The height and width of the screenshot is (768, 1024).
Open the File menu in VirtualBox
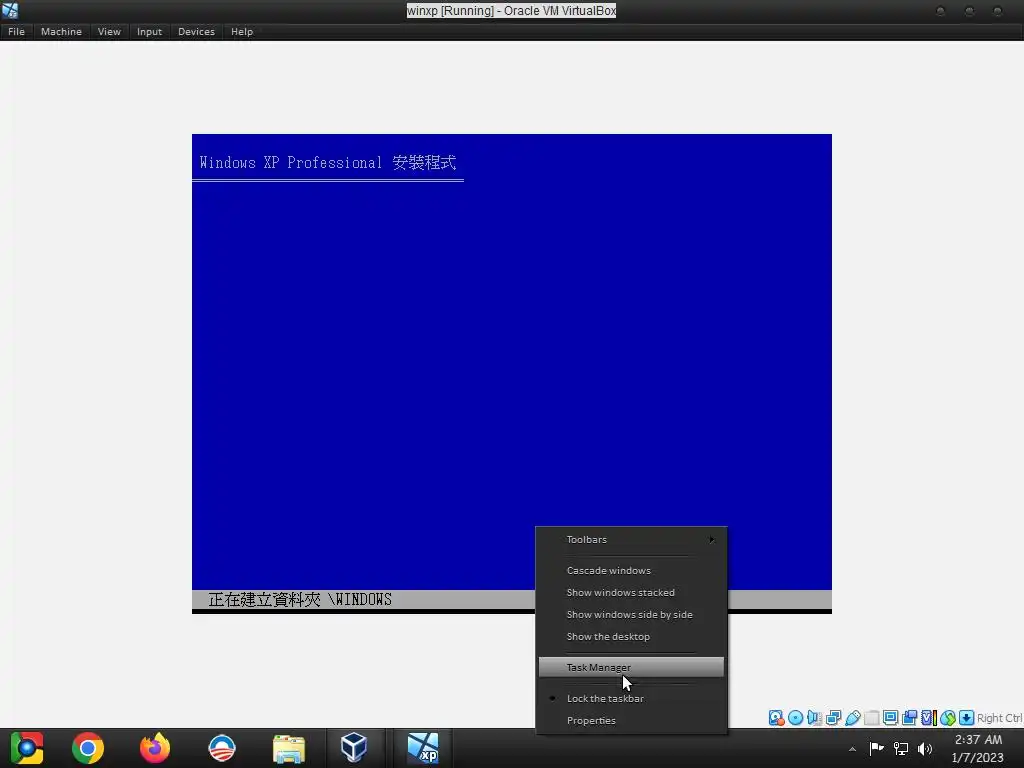click(x=16, y=31)
